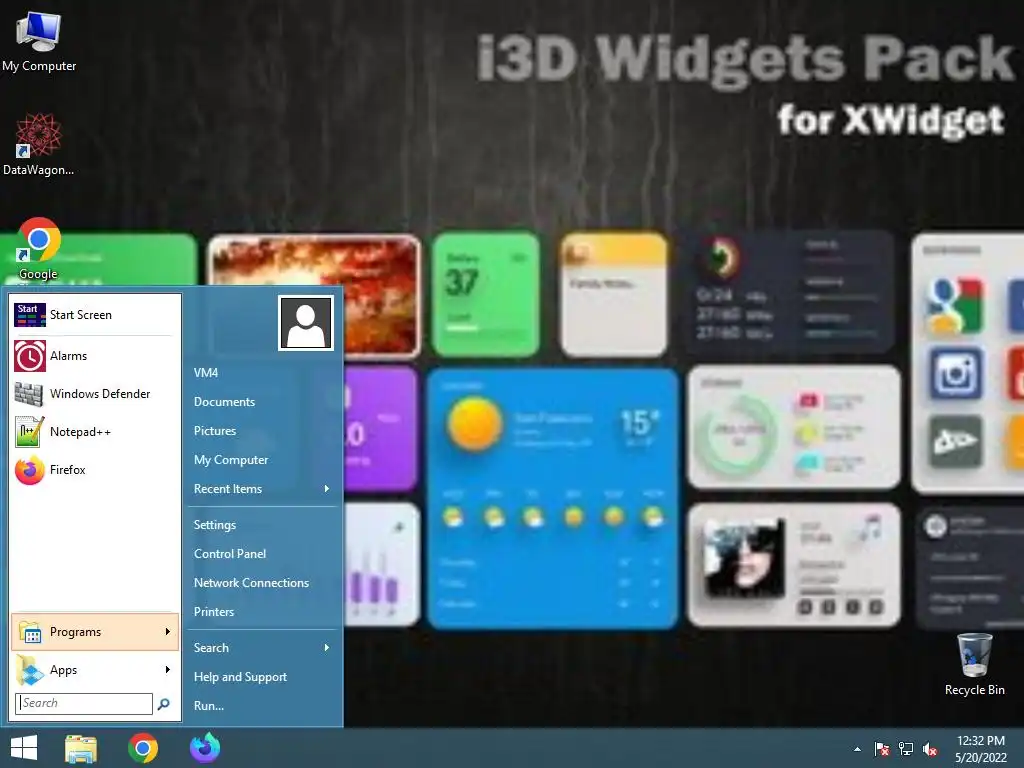Click the Windows Start button
The height and width of the screenshot is (768, 1024).
pyautogui.click(x=24, y=748)
